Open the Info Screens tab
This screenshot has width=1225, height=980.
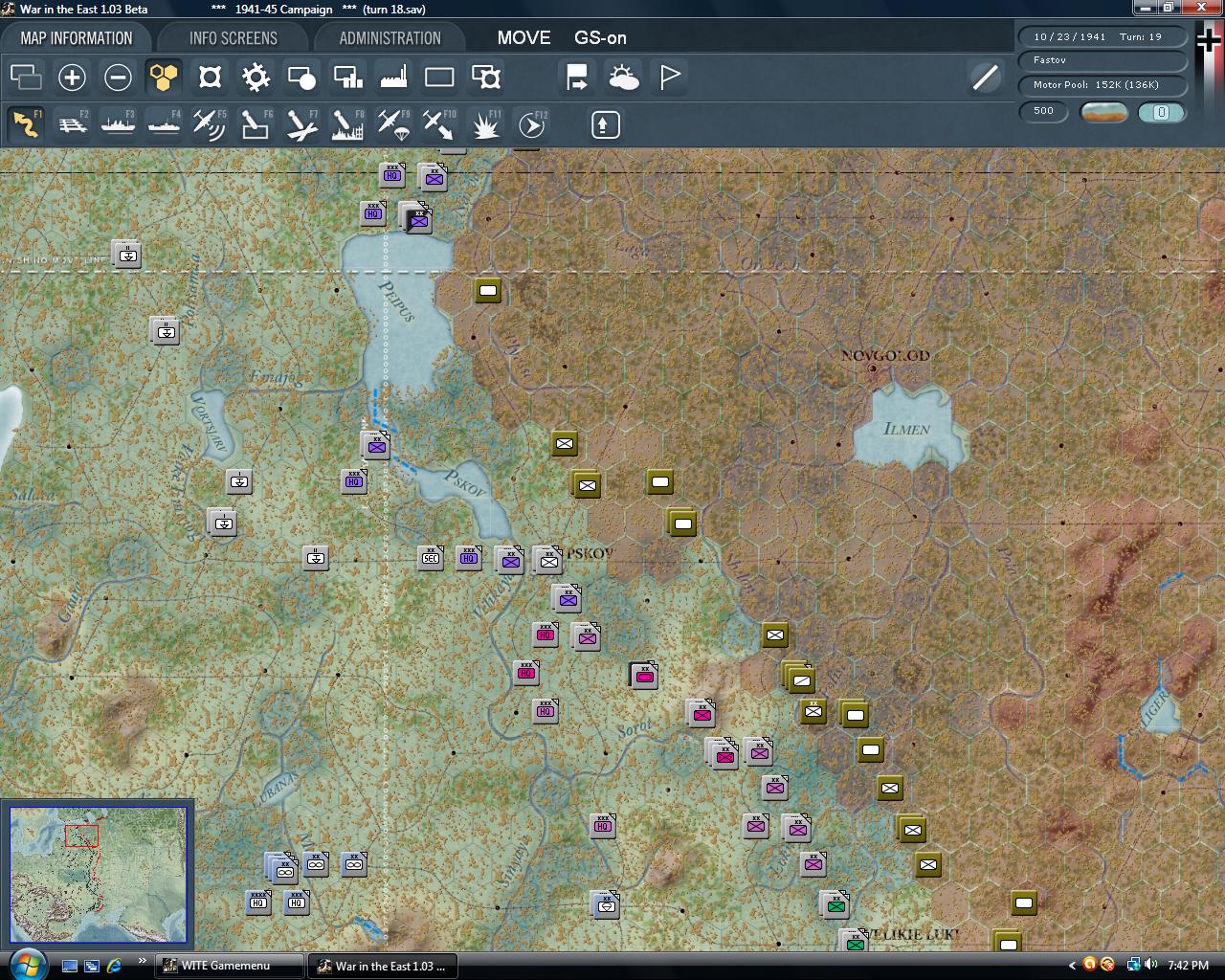[233, 38]
